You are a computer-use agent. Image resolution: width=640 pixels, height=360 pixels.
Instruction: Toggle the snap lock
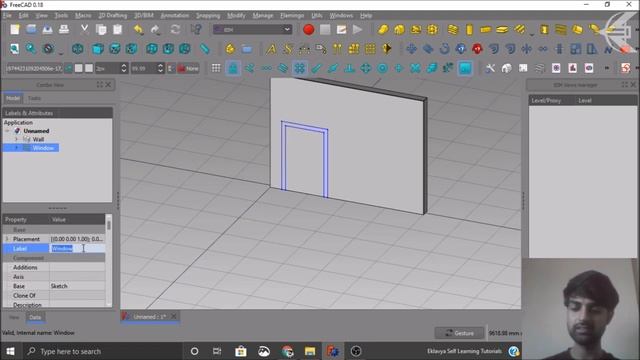point(233,68)
